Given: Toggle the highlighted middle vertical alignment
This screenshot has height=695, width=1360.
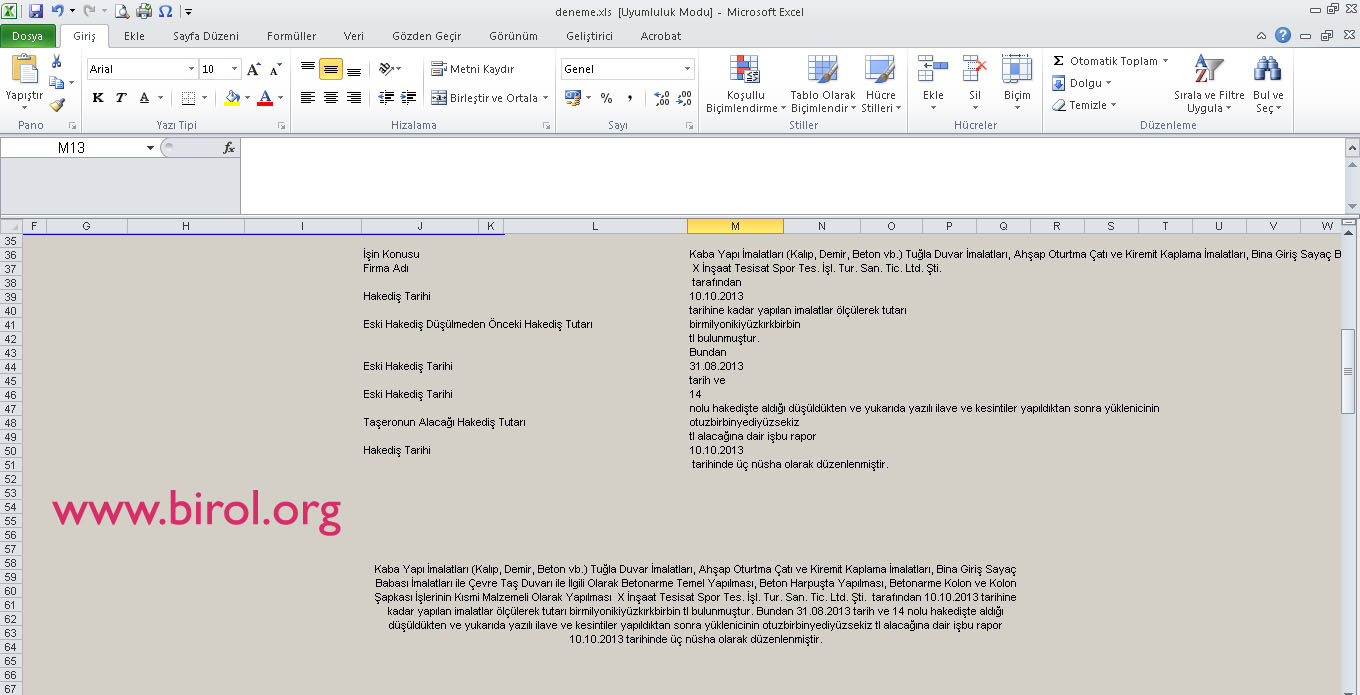Looking at the screenshot, I should (331, 69).
